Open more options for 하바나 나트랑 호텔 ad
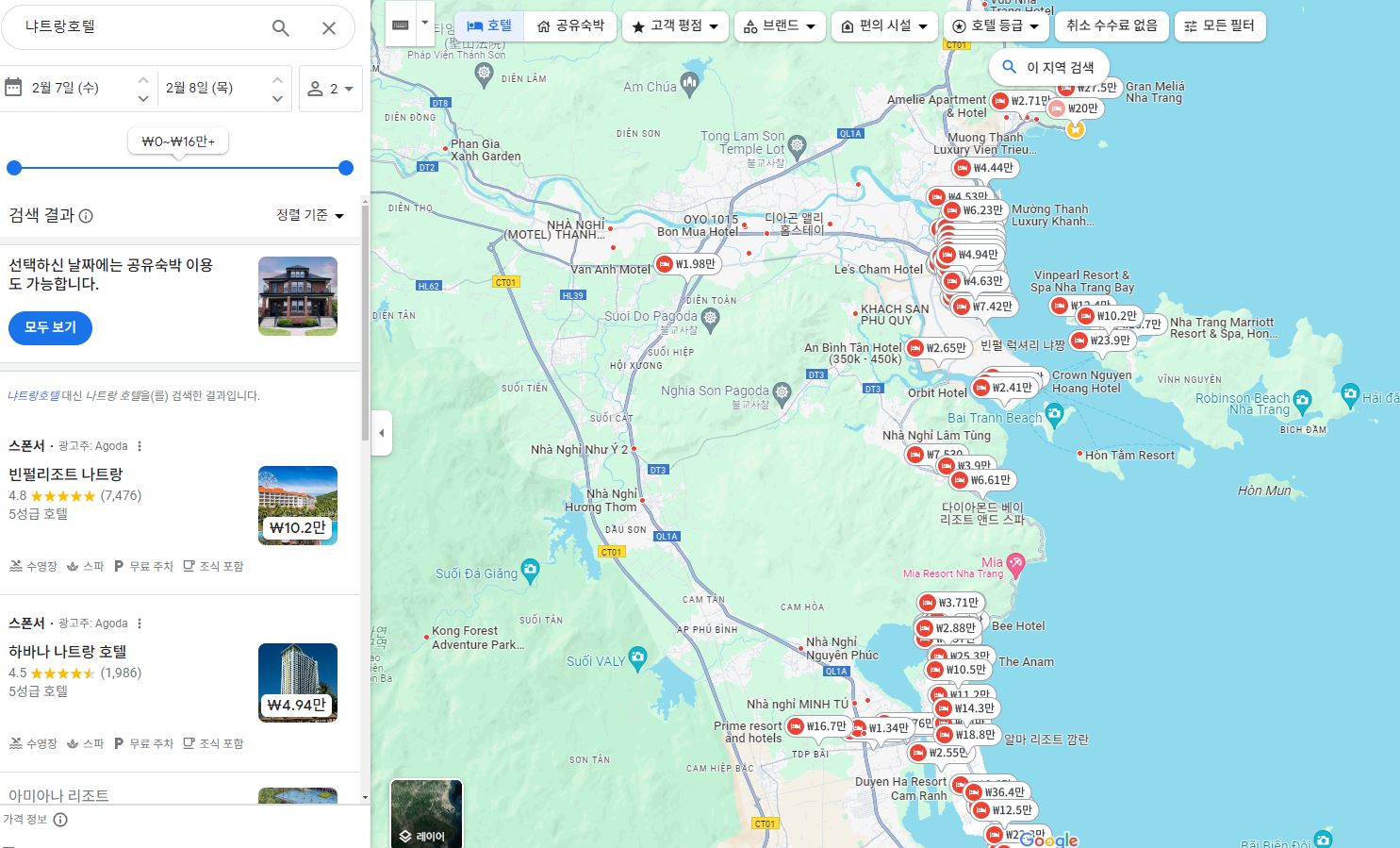 click(x=140, y=624)
